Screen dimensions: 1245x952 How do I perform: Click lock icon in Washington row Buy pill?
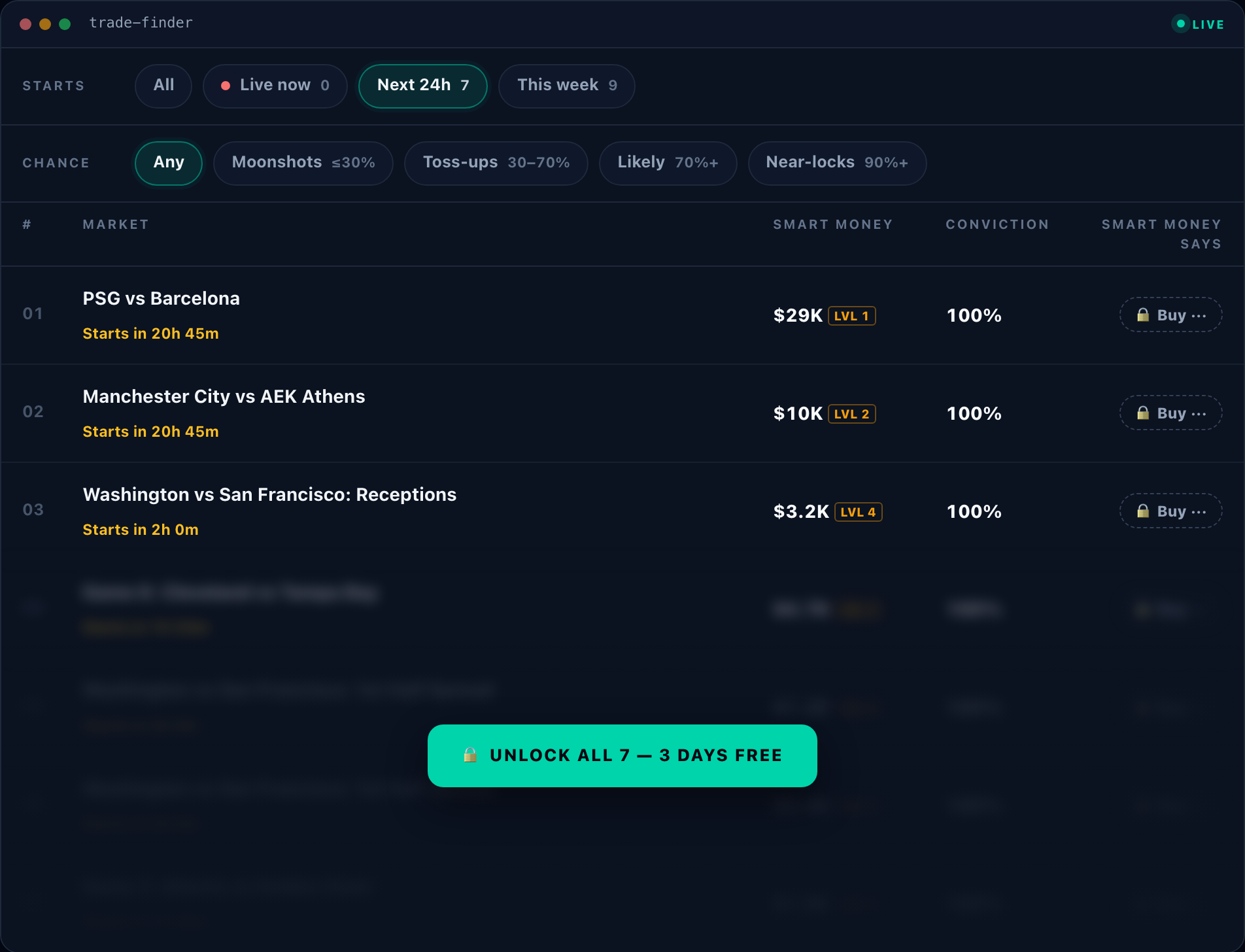pyautogui.click(x=1143, y=511)
